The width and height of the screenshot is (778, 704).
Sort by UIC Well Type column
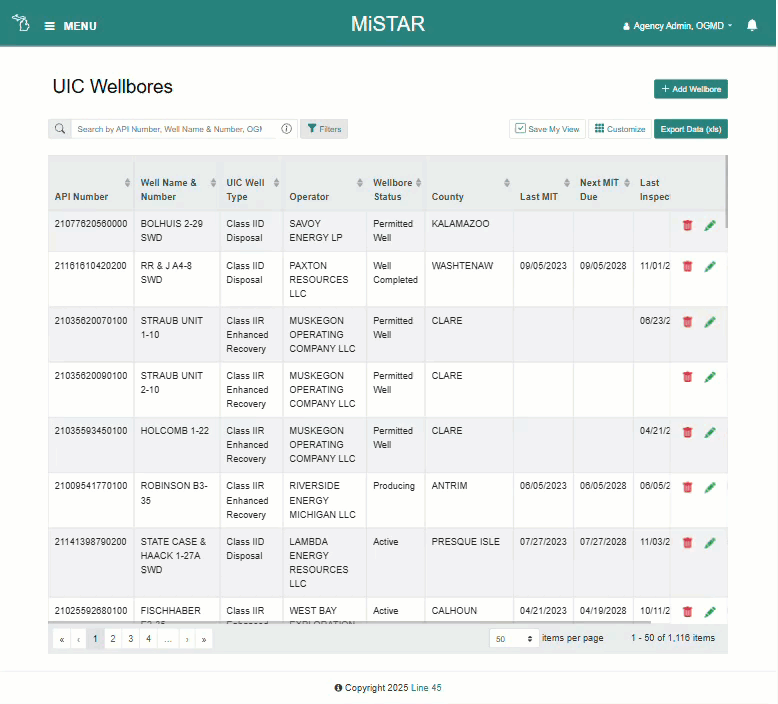point(276,183)
